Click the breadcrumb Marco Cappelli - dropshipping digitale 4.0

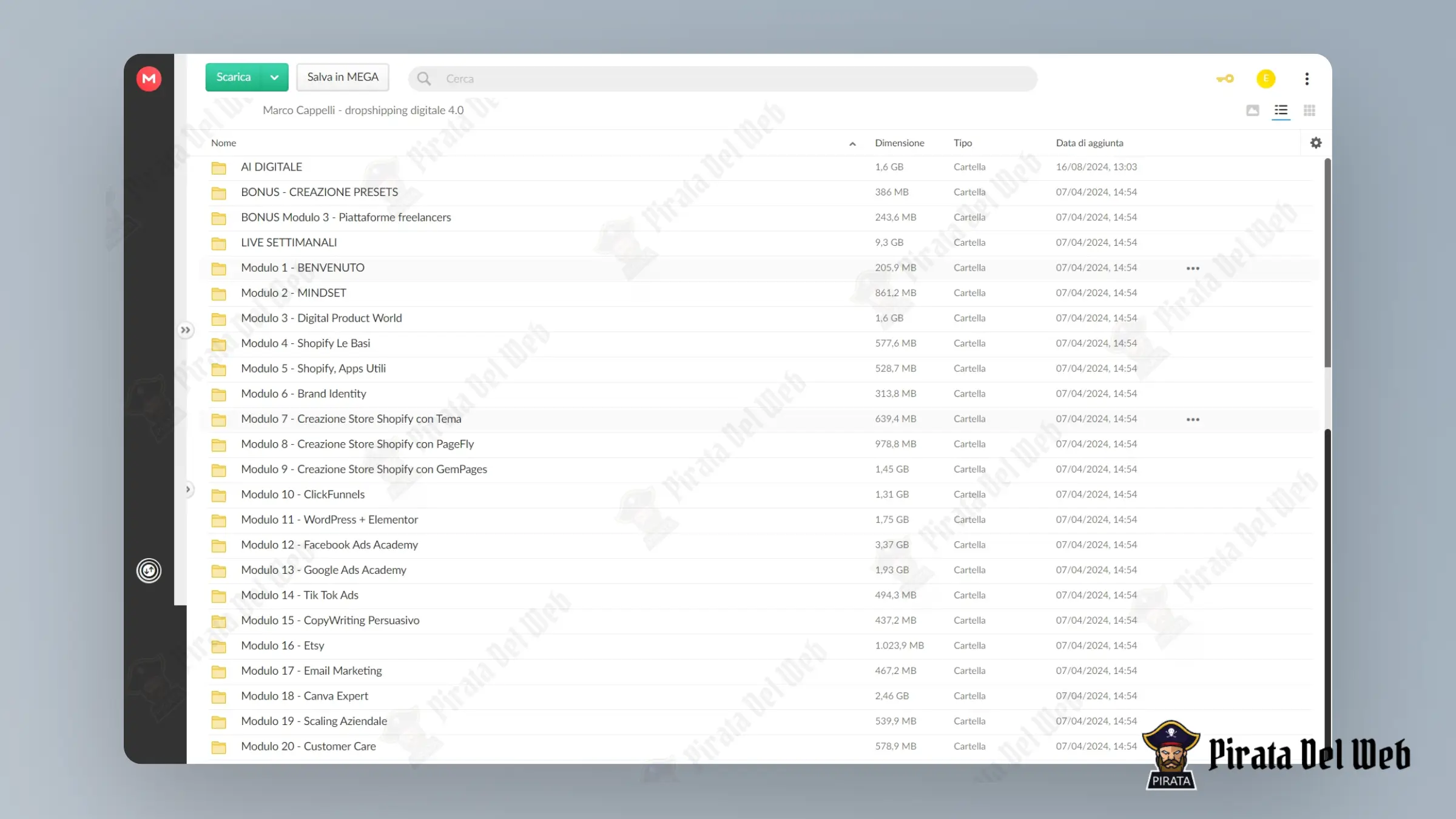pos(363,110)
